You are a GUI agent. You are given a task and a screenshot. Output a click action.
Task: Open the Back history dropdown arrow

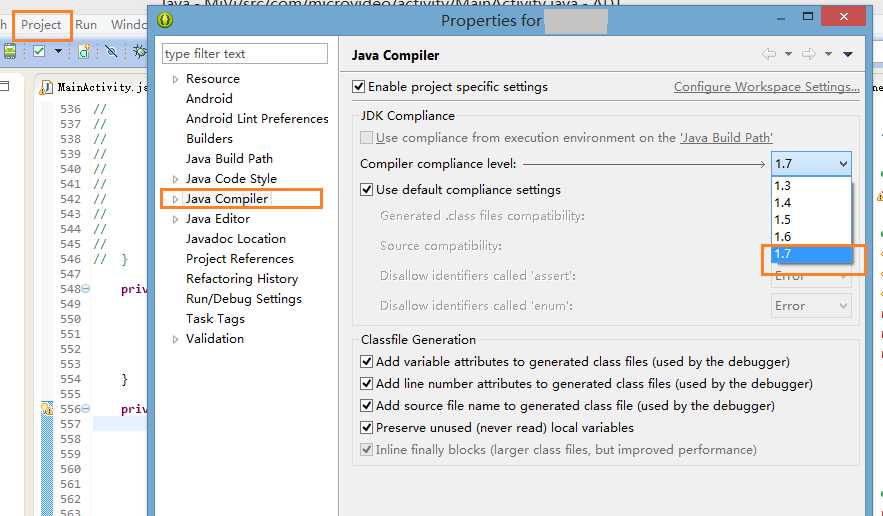[788, 54]
